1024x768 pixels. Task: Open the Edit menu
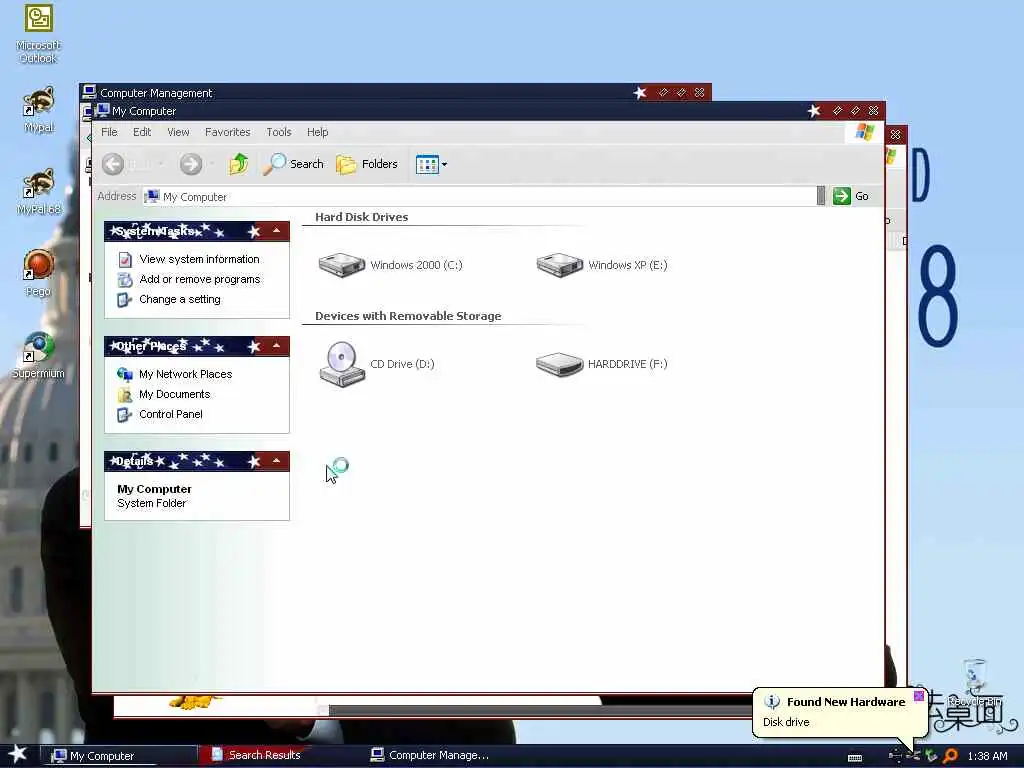tap(142, 132)
